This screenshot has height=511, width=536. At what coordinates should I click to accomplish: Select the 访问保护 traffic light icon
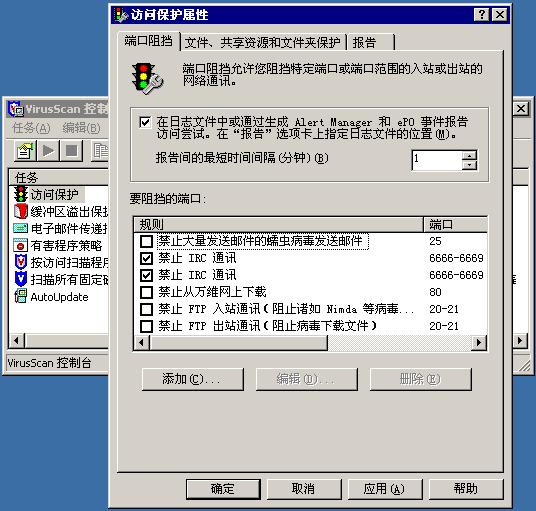click(x=21, y=194)
